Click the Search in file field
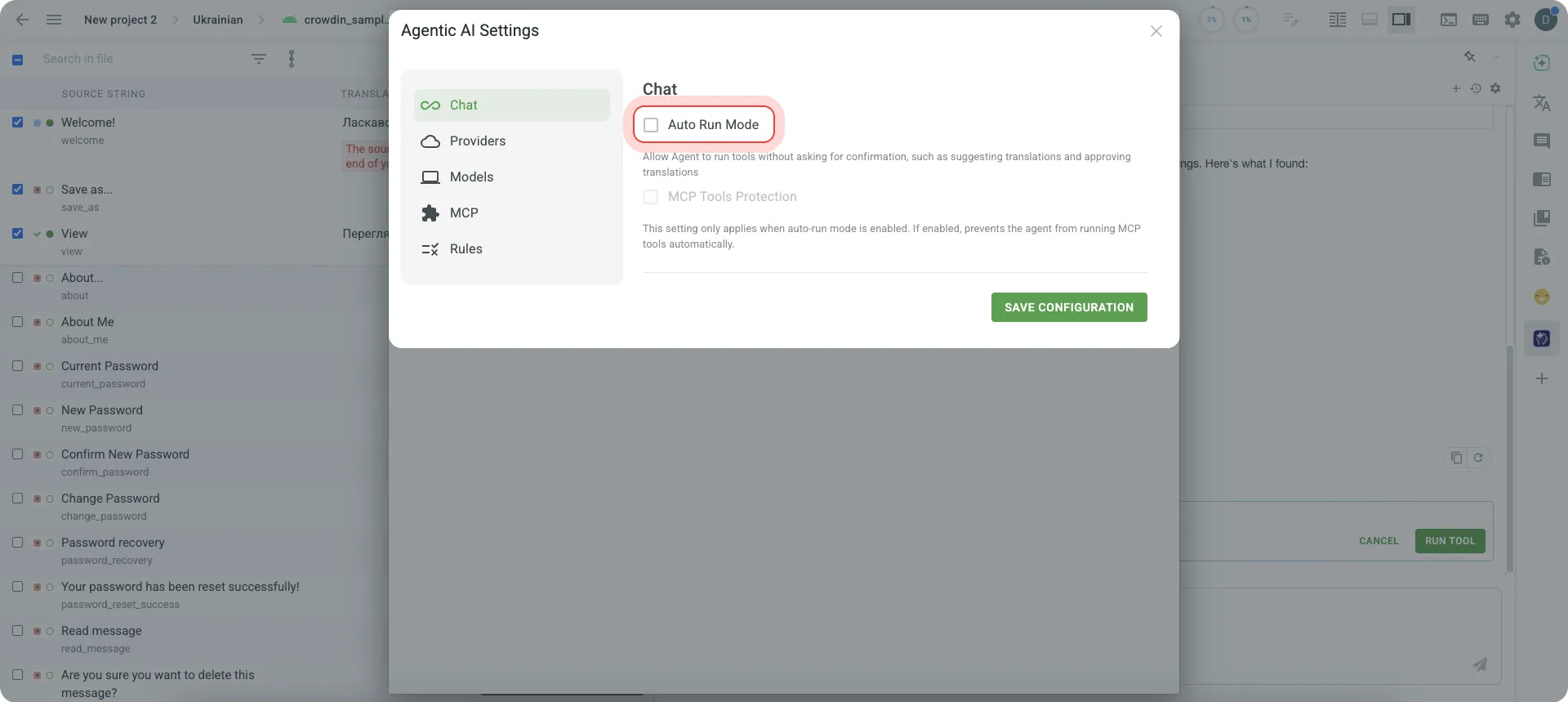The image size is (1568, 702). pyautogui.click(x=139, y=59)
